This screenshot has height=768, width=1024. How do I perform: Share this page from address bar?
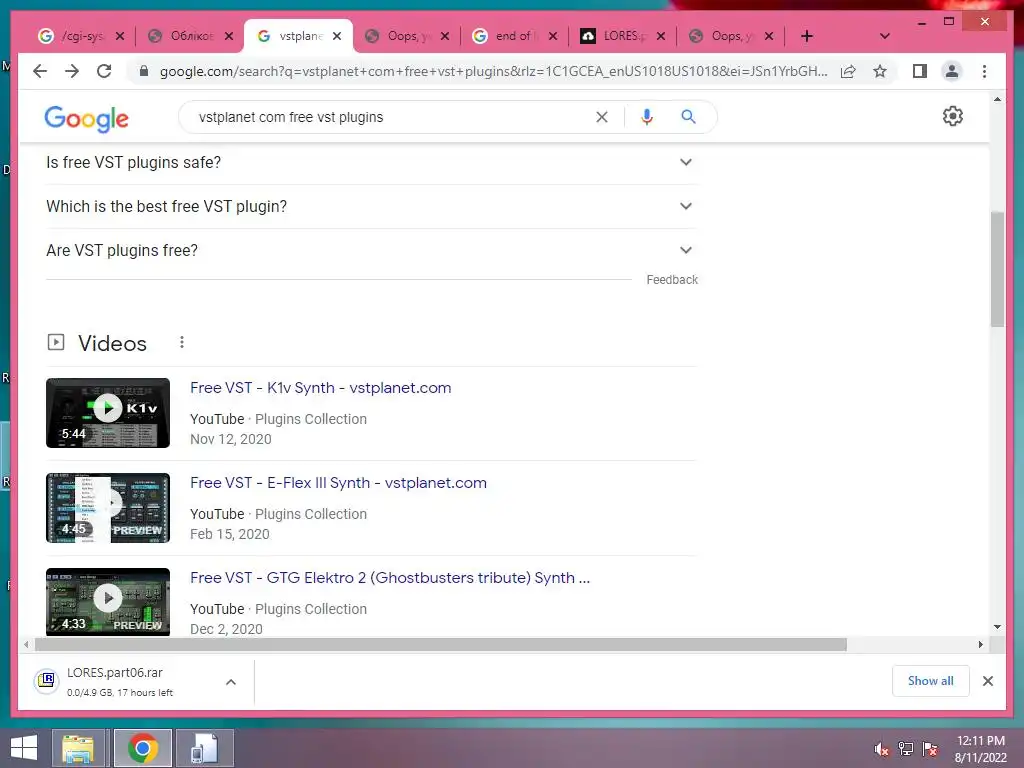[x=848, y=71]
